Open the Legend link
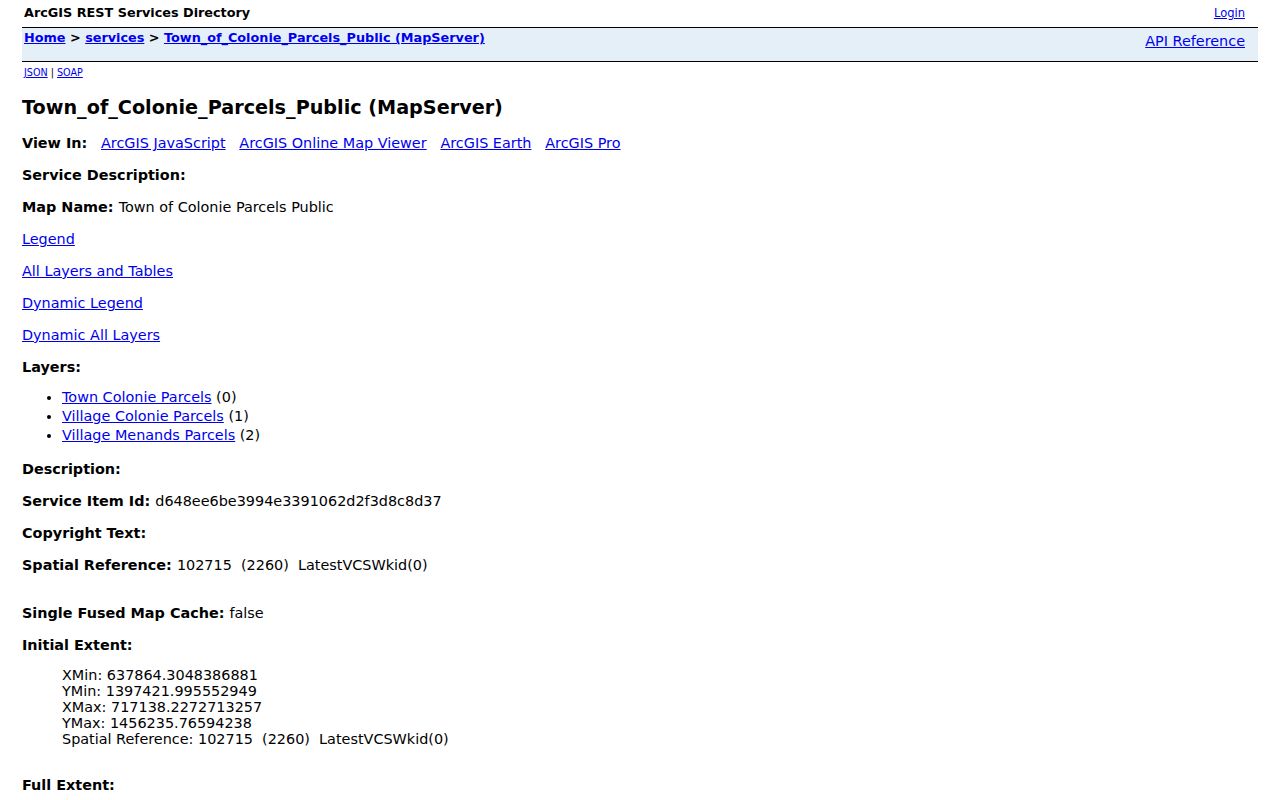Image resolution: width=1280 pixels, height=800 pixels. tap(48, 239)
